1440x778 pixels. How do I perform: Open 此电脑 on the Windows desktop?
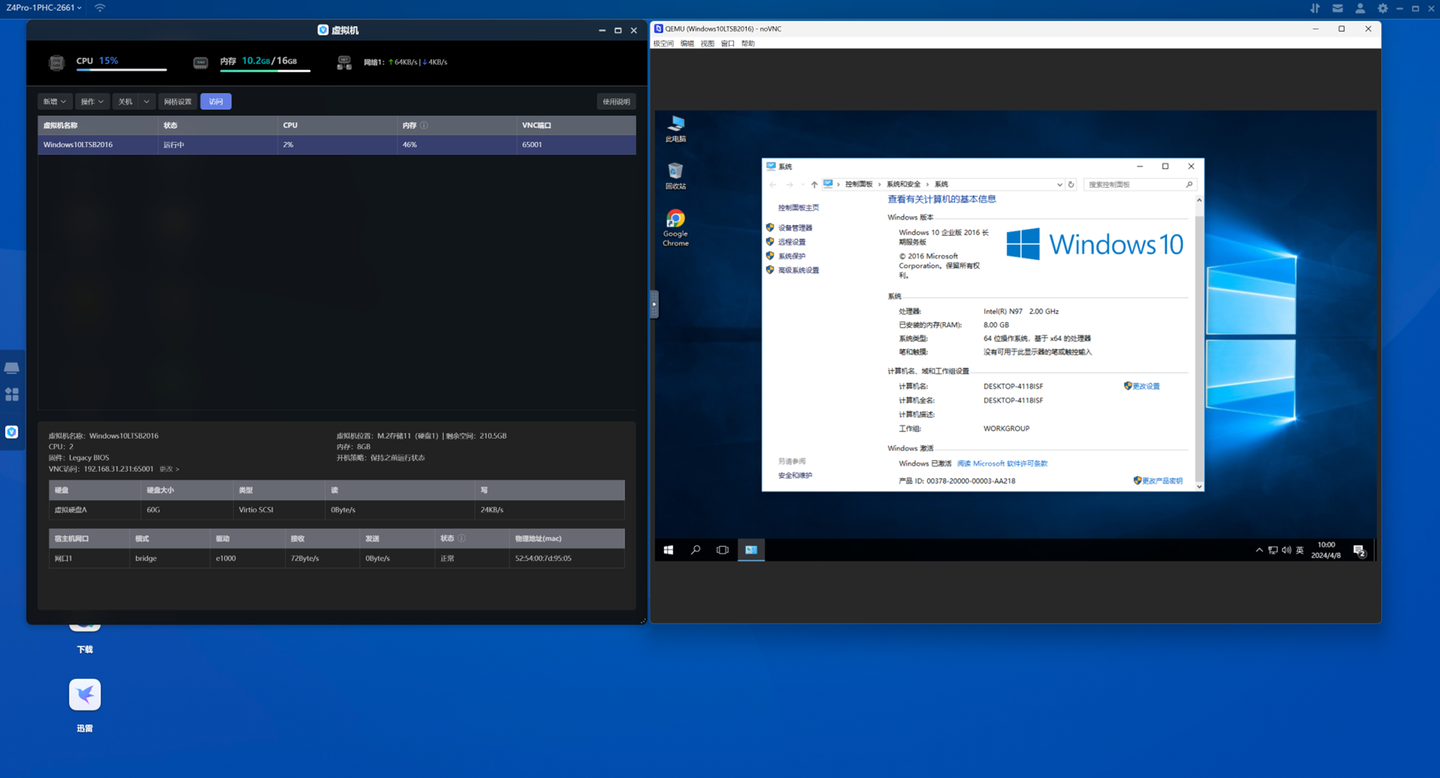[675, 126]
